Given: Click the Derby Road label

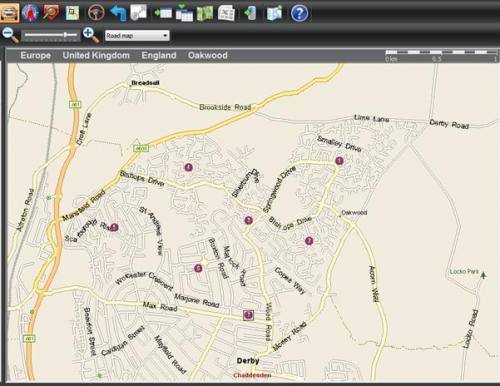Looking at the screenshot, I should [449, 124].
